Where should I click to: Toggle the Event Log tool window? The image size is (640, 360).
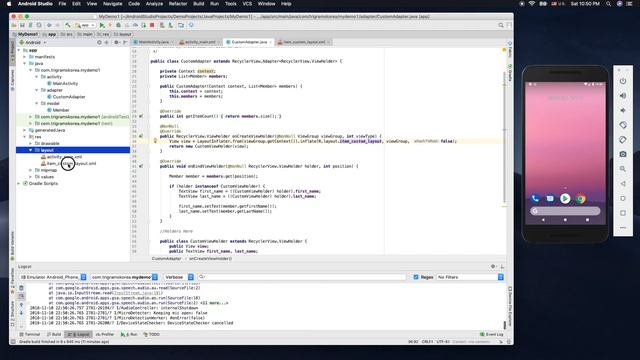(x=492, y=334)
